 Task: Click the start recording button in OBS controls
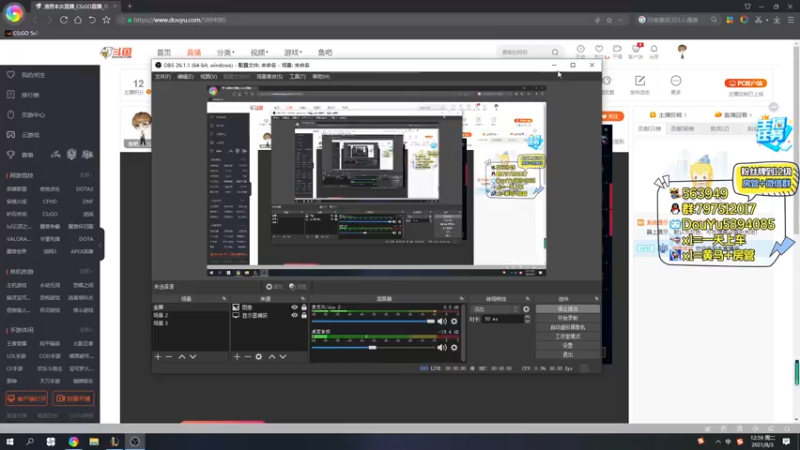tap(568, 318)
